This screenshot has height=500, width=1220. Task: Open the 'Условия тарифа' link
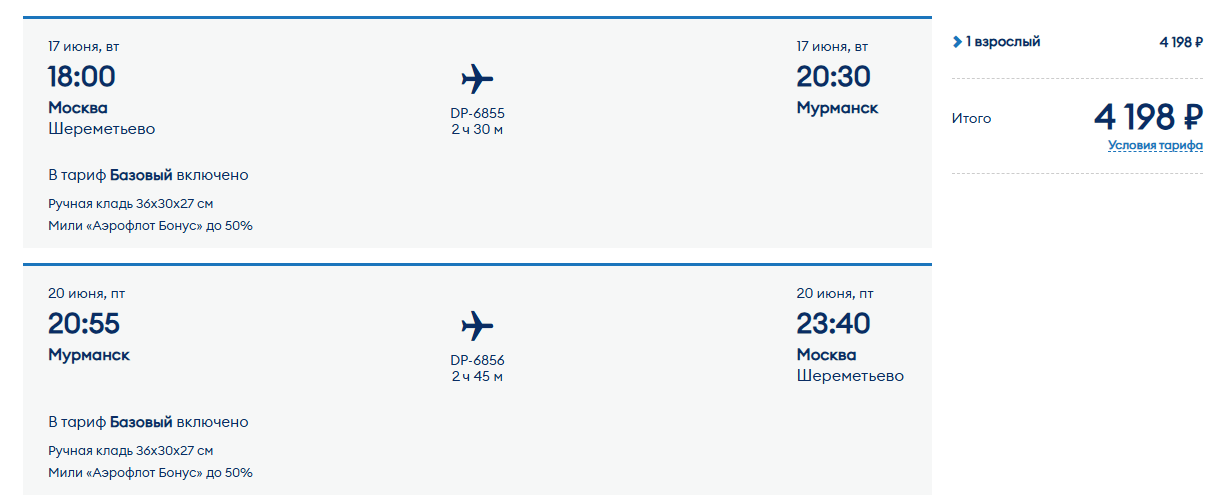(1155, 145)
